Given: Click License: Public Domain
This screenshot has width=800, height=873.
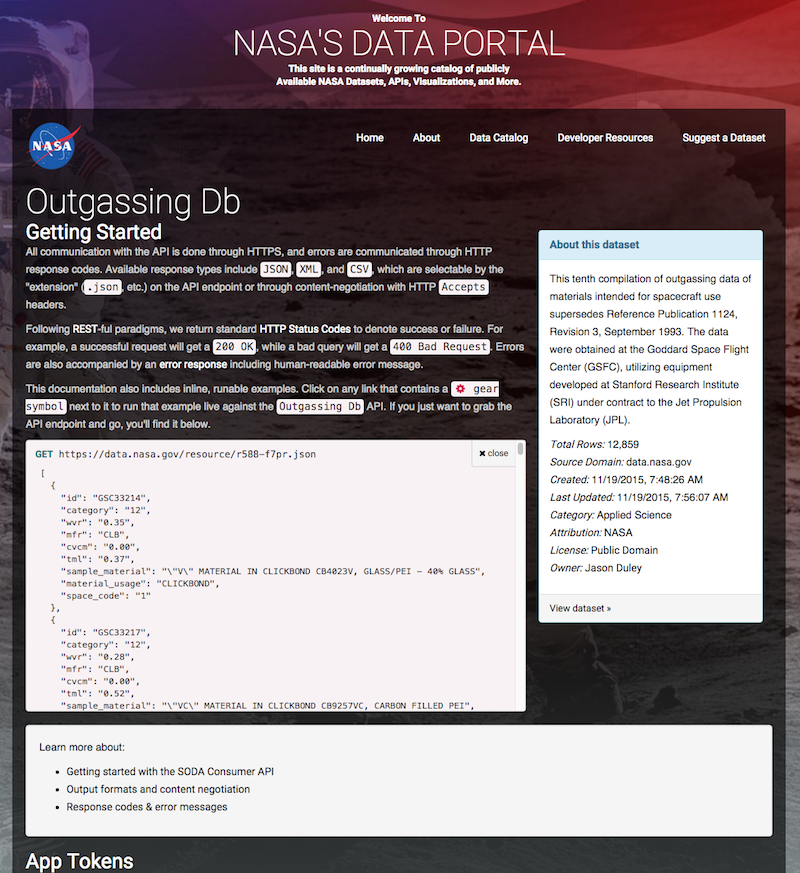Looking at the screenshot, I should tap(603, 550).
